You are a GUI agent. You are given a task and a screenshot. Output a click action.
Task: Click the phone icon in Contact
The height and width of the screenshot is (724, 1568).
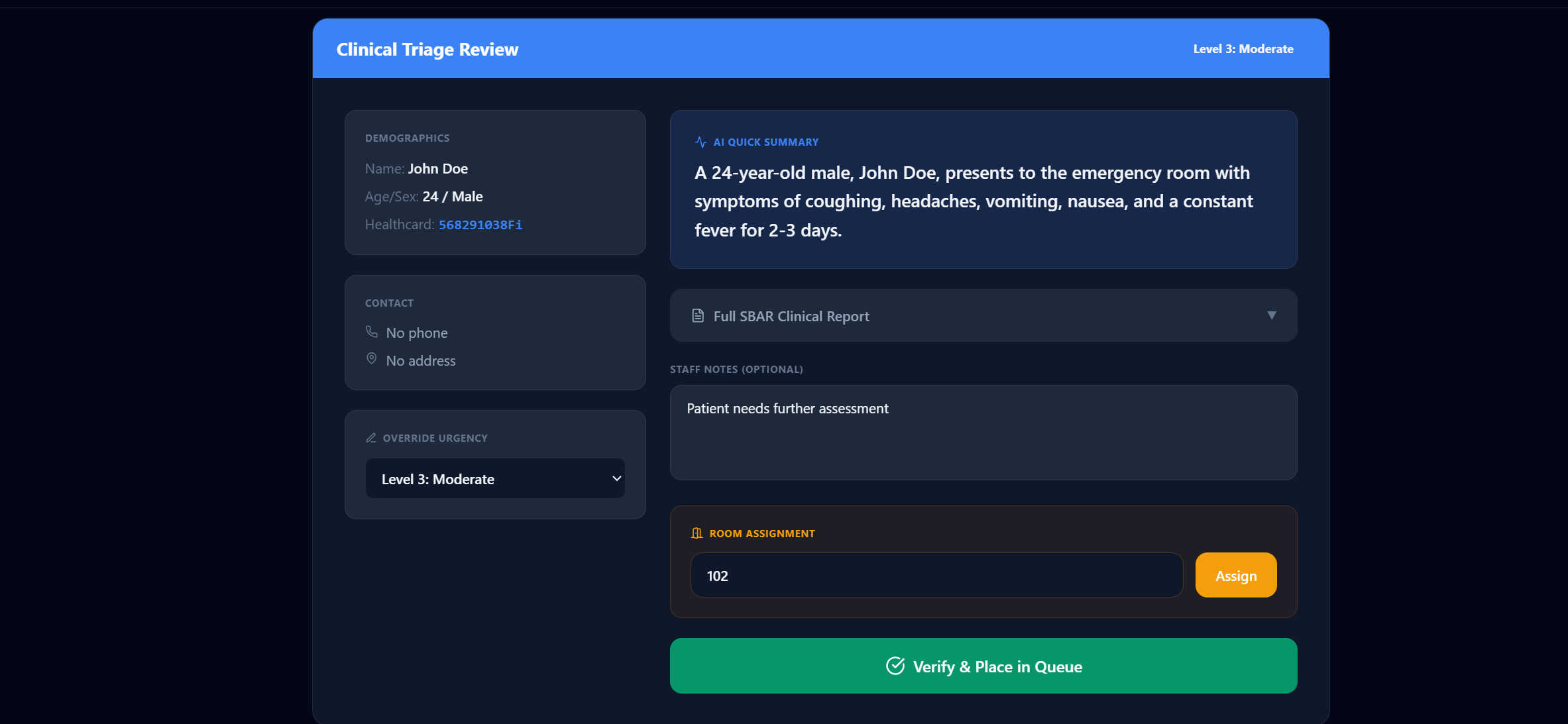pos(372,332)
